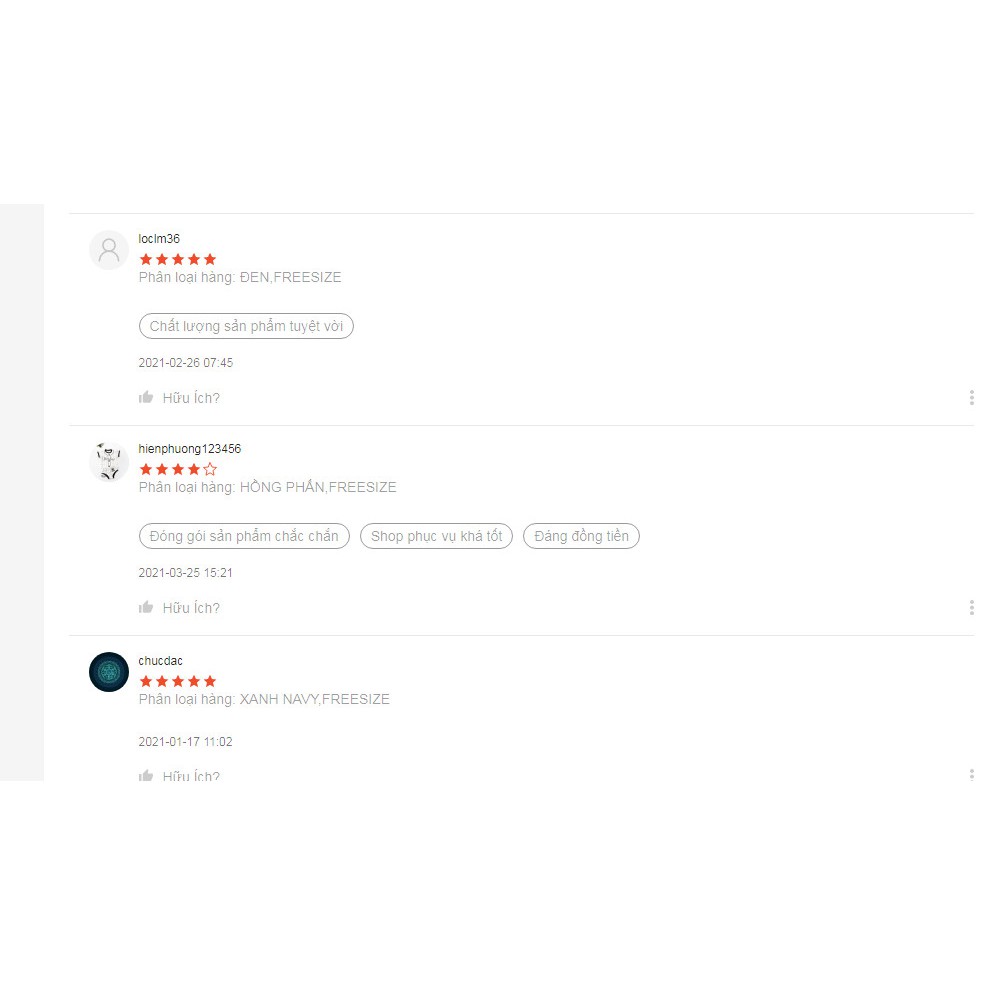Open username link loclm36

click(159, 239)
